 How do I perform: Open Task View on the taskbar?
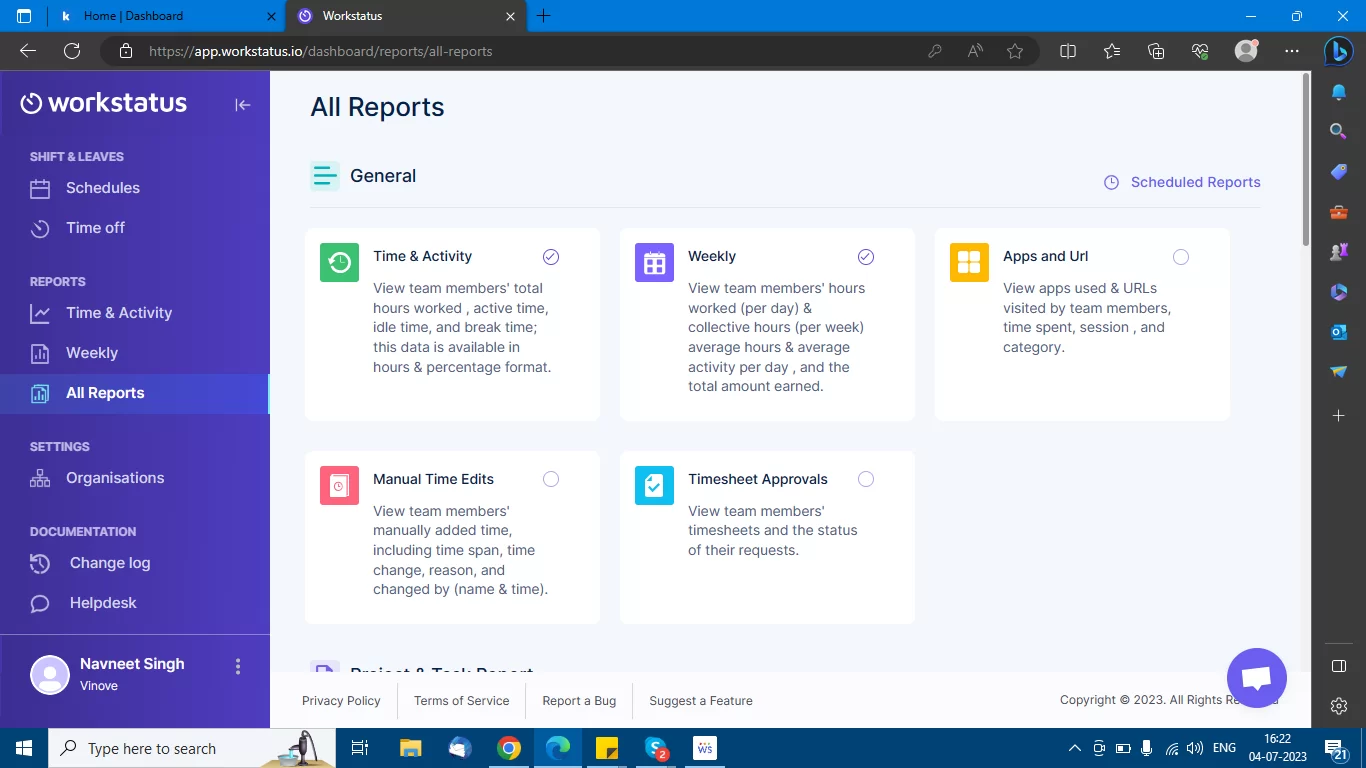click(x=360, y=748)
